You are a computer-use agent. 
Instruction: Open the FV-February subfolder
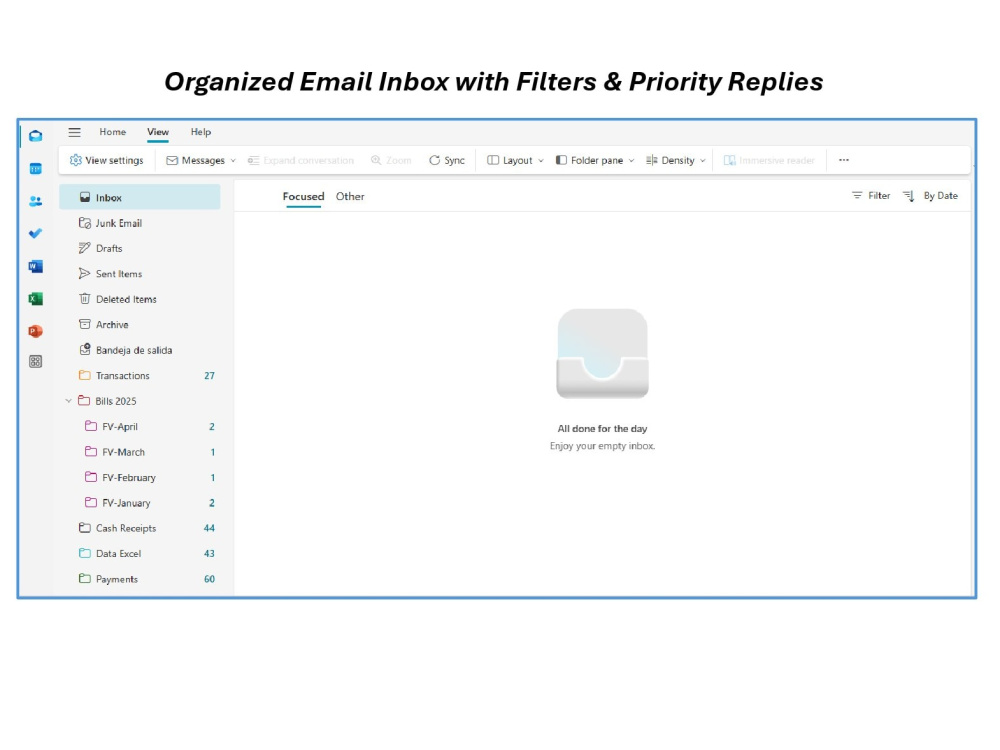coord(140,478)
